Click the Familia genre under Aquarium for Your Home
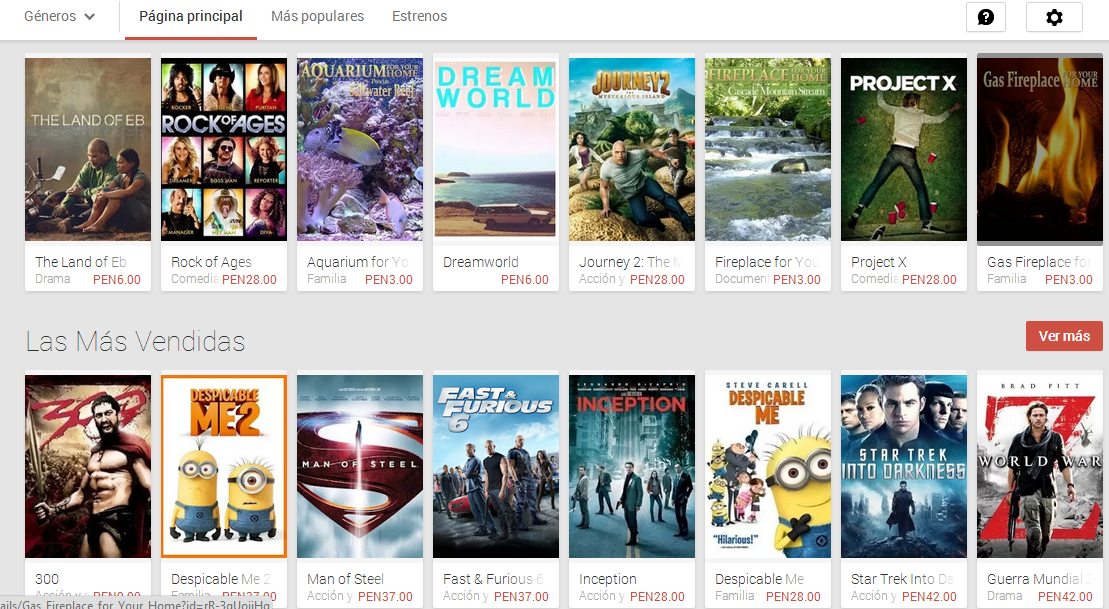Screen dimensions: 1109x609 point(327,279)
